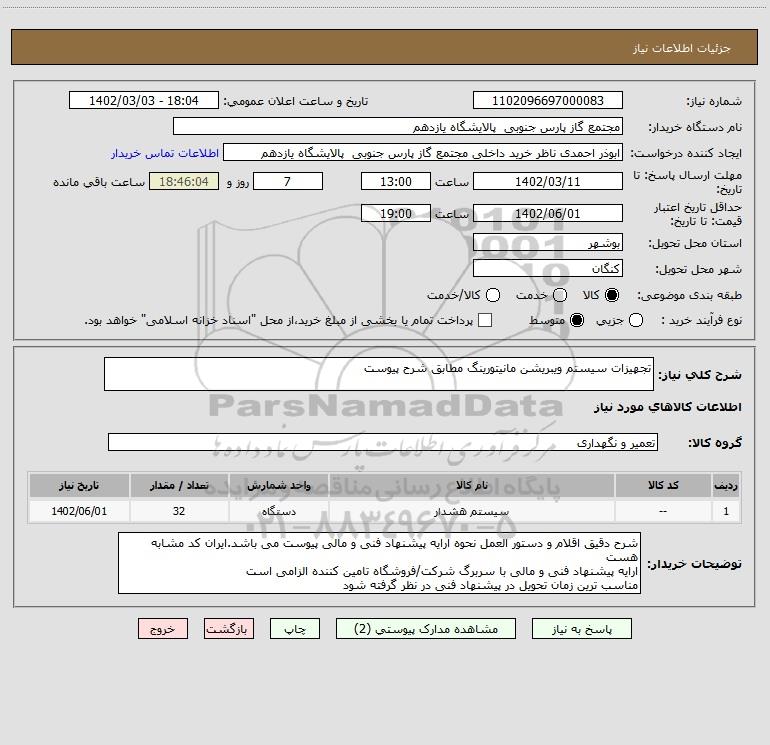770x745 pixels.
Task: Click the page header جزئیات اطلاعات نیاز
Action: click(682, 48)
